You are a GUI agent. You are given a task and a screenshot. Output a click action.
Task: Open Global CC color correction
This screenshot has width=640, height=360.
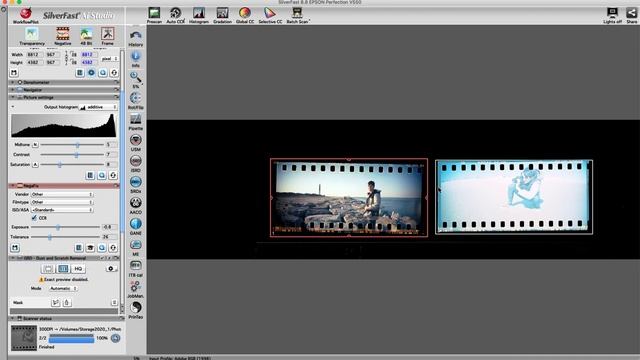point(245,16)
